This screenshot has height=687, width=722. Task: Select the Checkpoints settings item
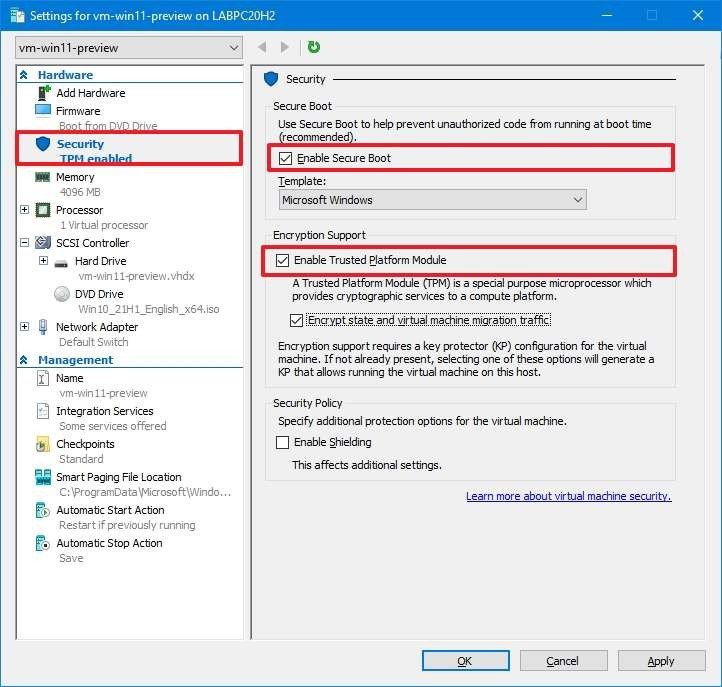point(85,444)
